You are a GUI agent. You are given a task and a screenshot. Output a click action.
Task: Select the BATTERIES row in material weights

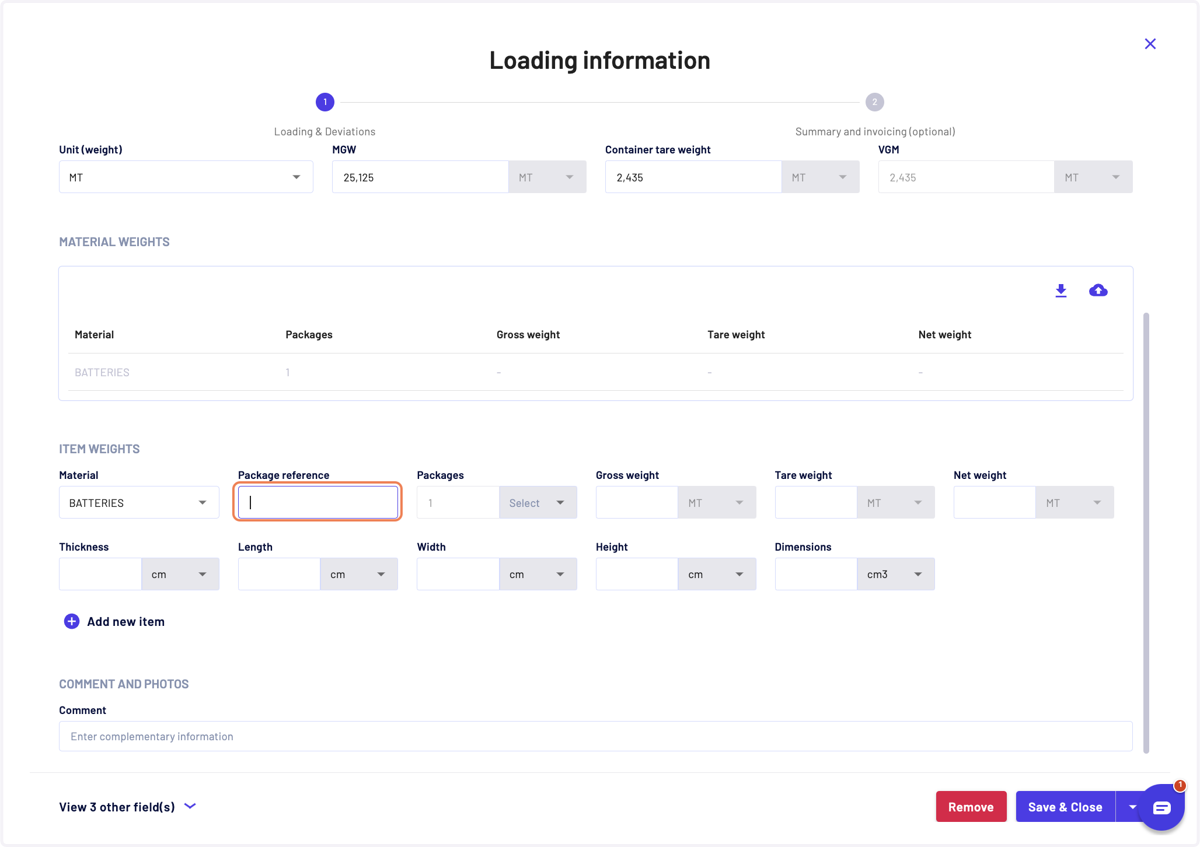point(596,372)
